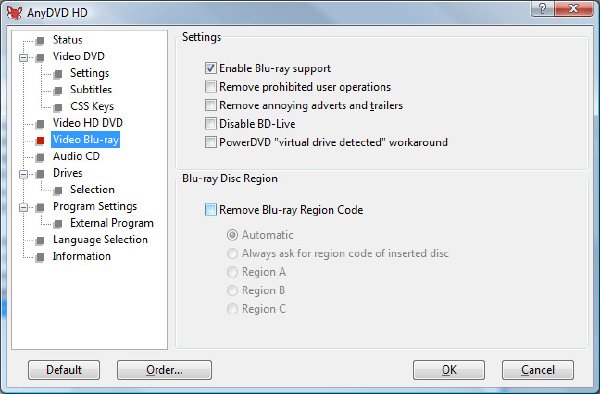Click the square icon next to Audio CD
This screenshot has width=600, height=394.
coord(40,157)
